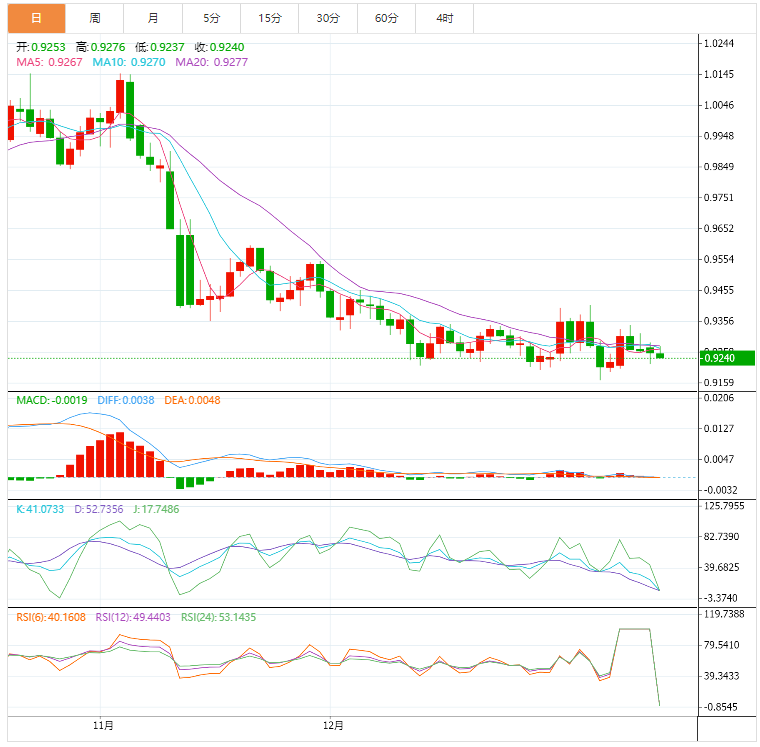Click the opening price 开:0.9253 value
The height and width of the screenshot is (747, 760).
tap(41, 47)
